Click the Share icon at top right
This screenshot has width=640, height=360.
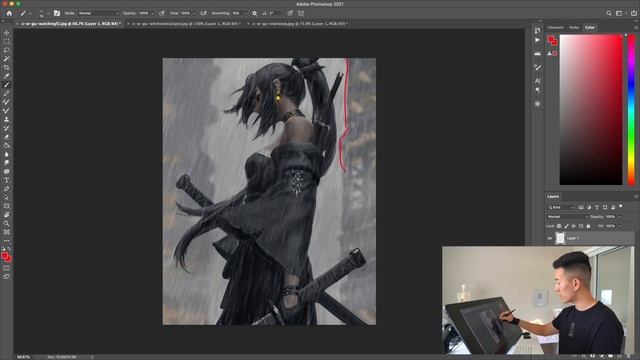pos(633,13)
